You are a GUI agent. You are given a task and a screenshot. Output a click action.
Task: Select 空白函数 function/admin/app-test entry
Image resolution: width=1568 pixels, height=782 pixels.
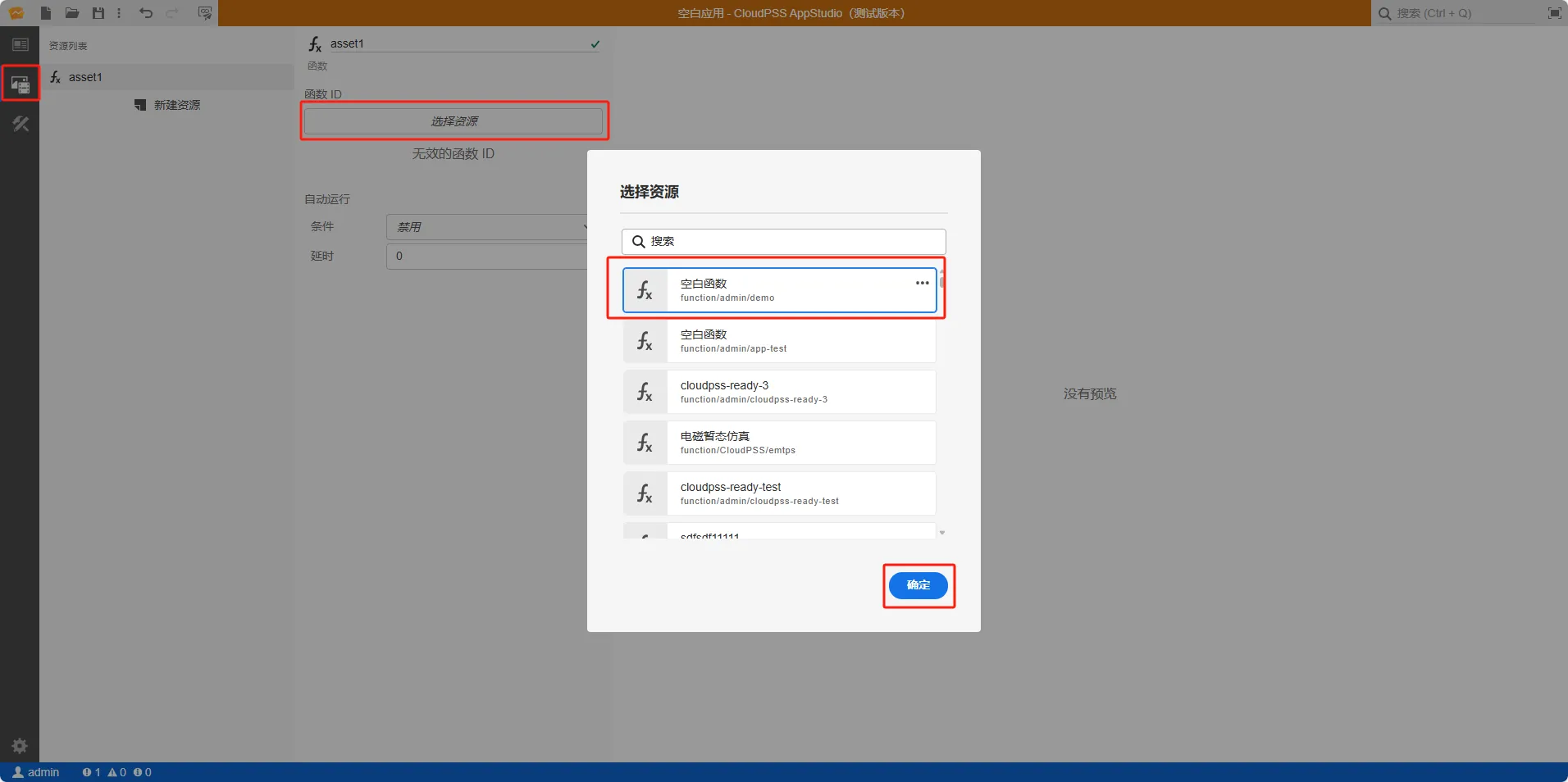779,341
